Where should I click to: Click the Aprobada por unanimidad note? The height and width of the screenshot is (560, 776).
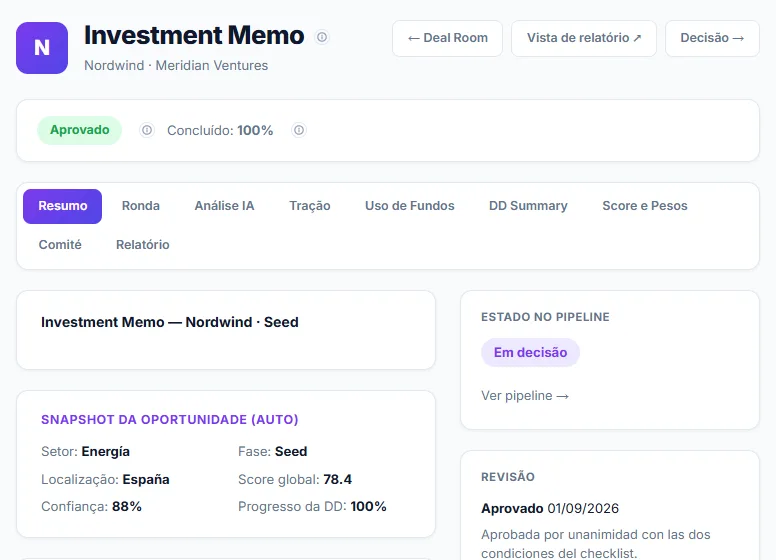point(596,544)
